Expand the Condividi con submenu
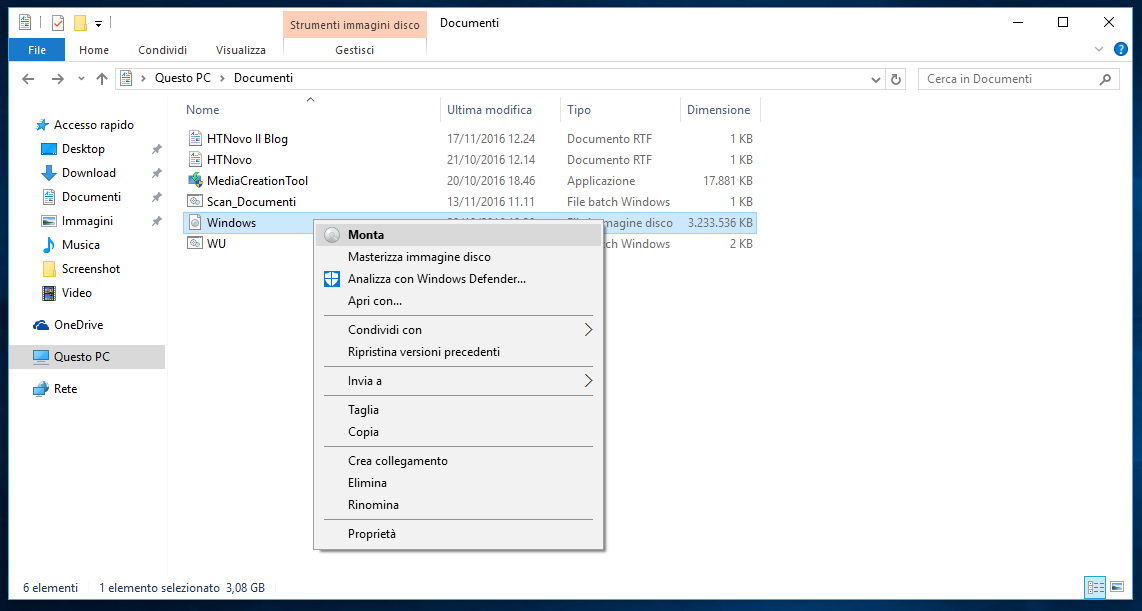This screenshot has height=611, width=1142. pyautogui.click(x=458, y=330)
